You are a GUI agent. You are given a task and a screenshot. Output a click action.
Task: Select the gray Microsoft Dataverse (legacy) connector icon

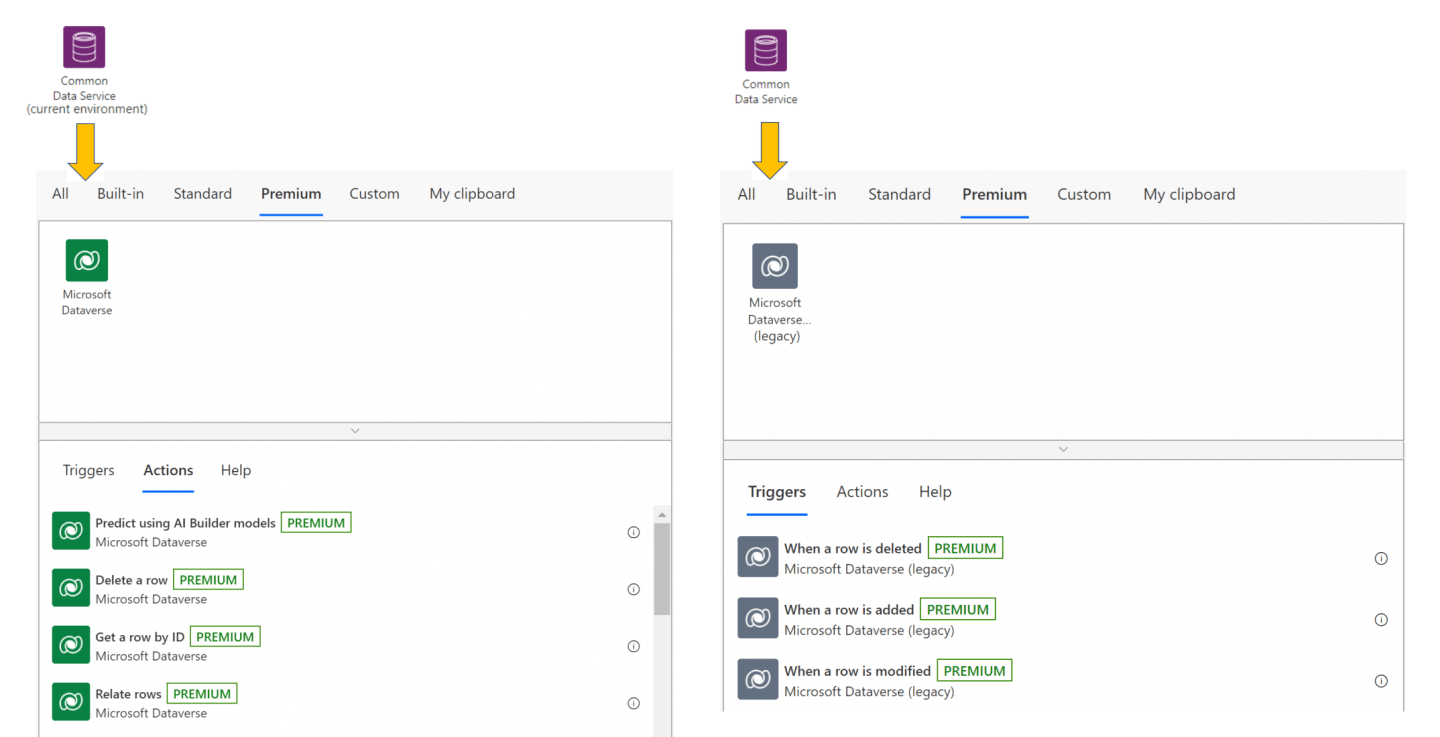tap(774, 266)
